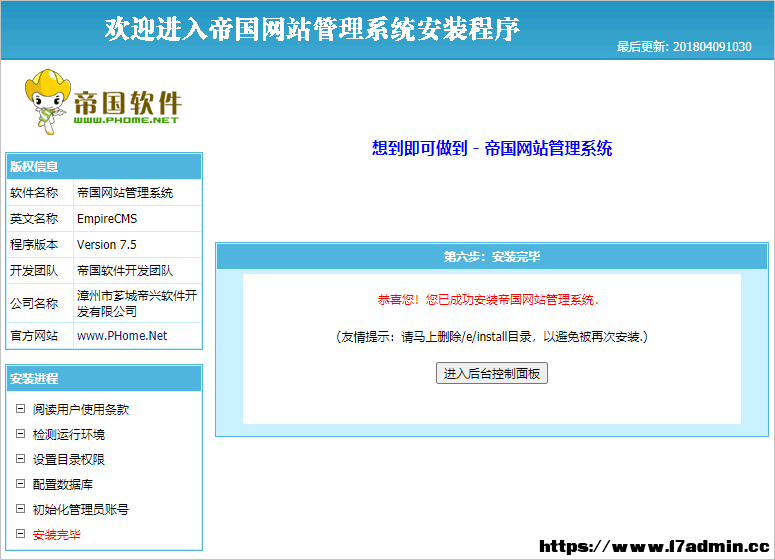Viewport: 775px width, 560px height.
Task: Select the red 安装完毕 step text
Action: click(x=56, y=534)
